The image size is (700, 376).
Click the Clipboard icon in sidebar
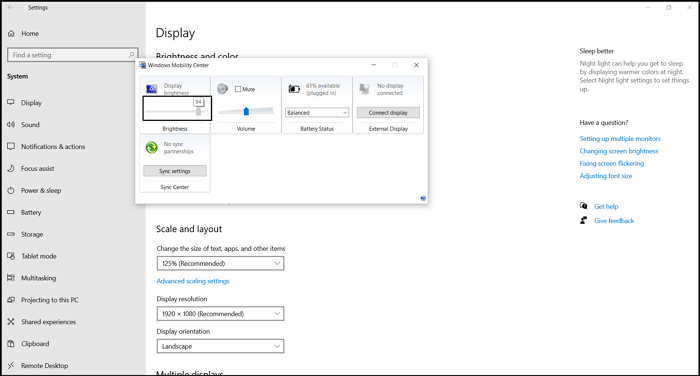click(11, 343)
